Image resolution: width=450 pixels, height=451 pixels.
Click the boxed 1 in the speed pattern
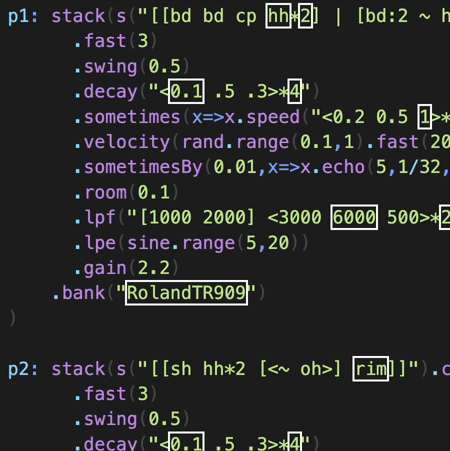point(425,117)
